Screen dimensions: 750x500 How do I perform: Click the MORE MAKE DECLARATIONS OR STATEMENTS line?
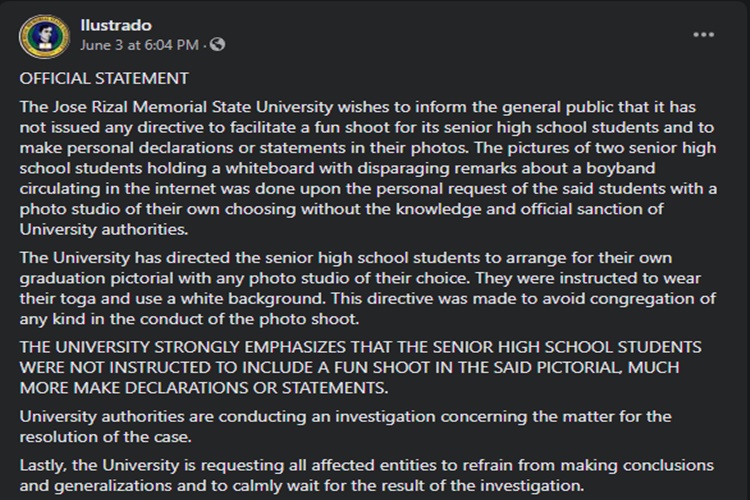(200, 385)
